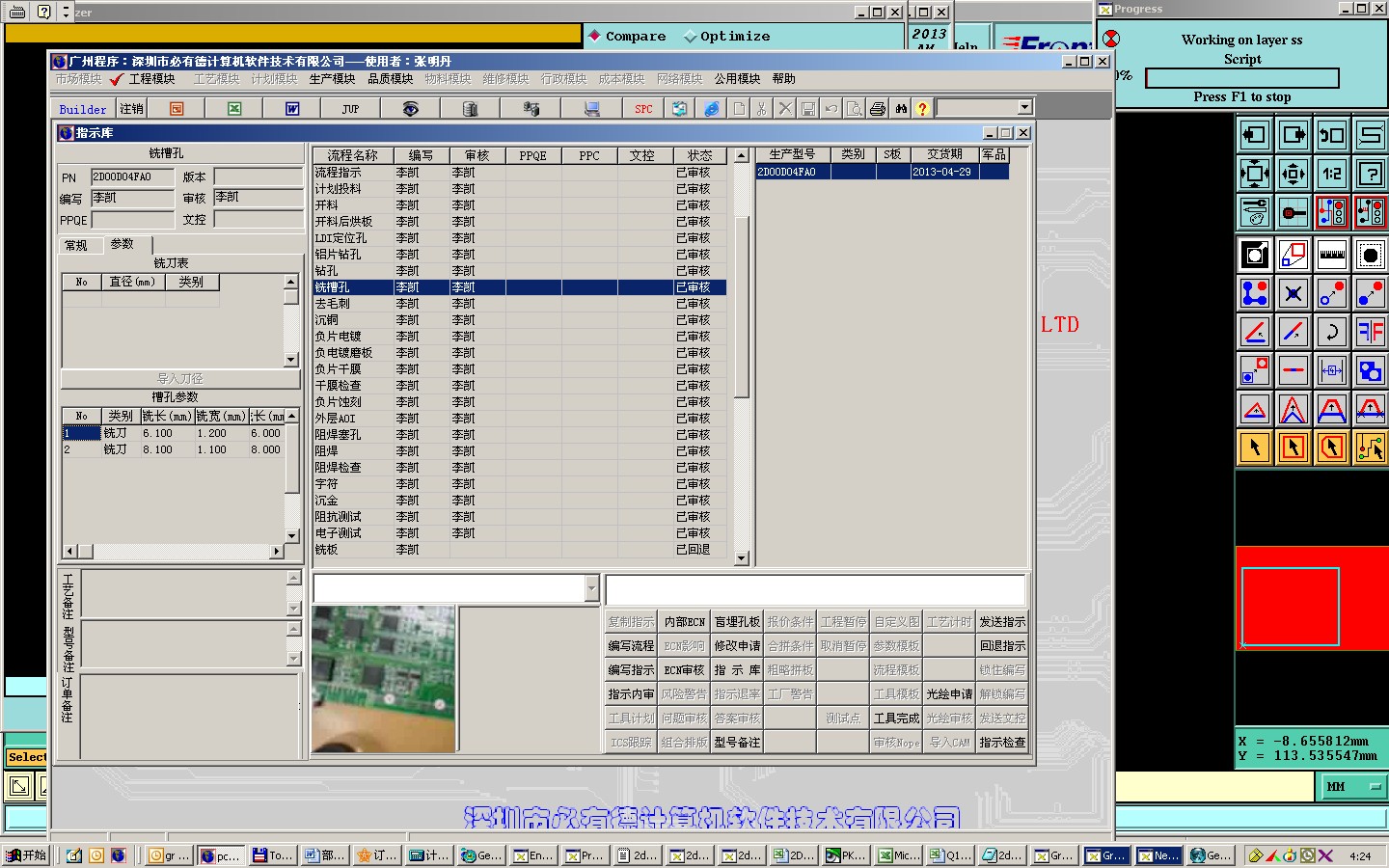Select the 铣板 row in the process list

pos(519,550)
